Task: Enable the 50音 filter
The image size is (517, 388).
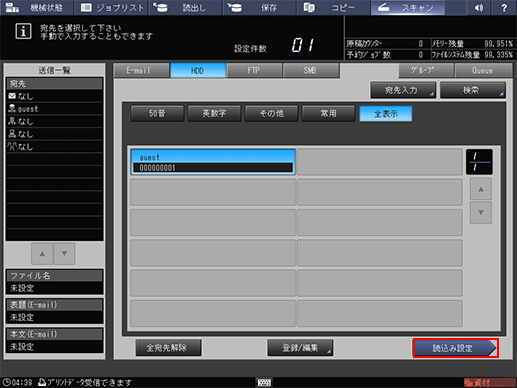Action: point(157,114)
